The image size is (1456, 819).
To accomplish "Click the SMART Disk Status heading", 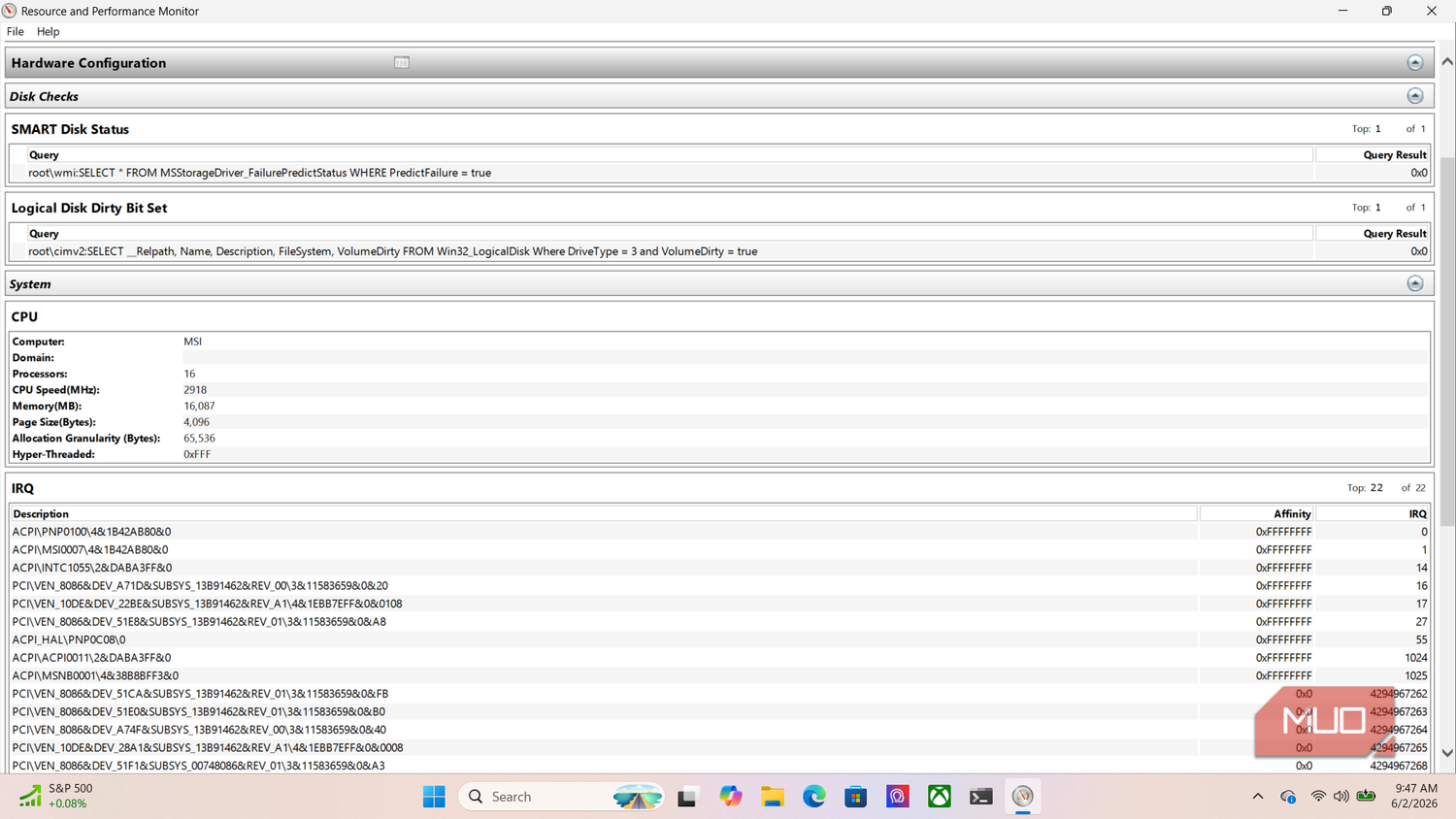I will [70, 129].
